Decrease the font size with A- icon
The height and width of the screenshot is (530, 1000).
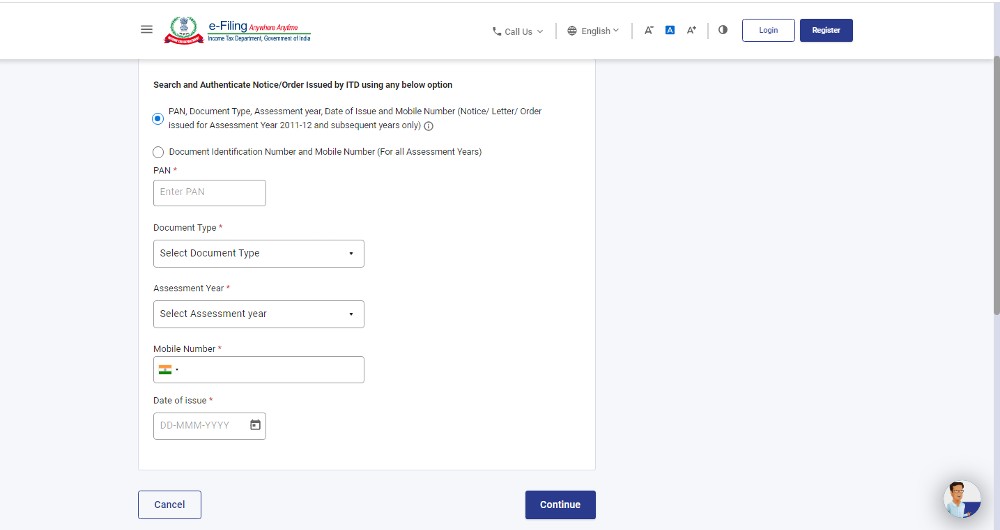pyautogui.click(x=649, y=30)
